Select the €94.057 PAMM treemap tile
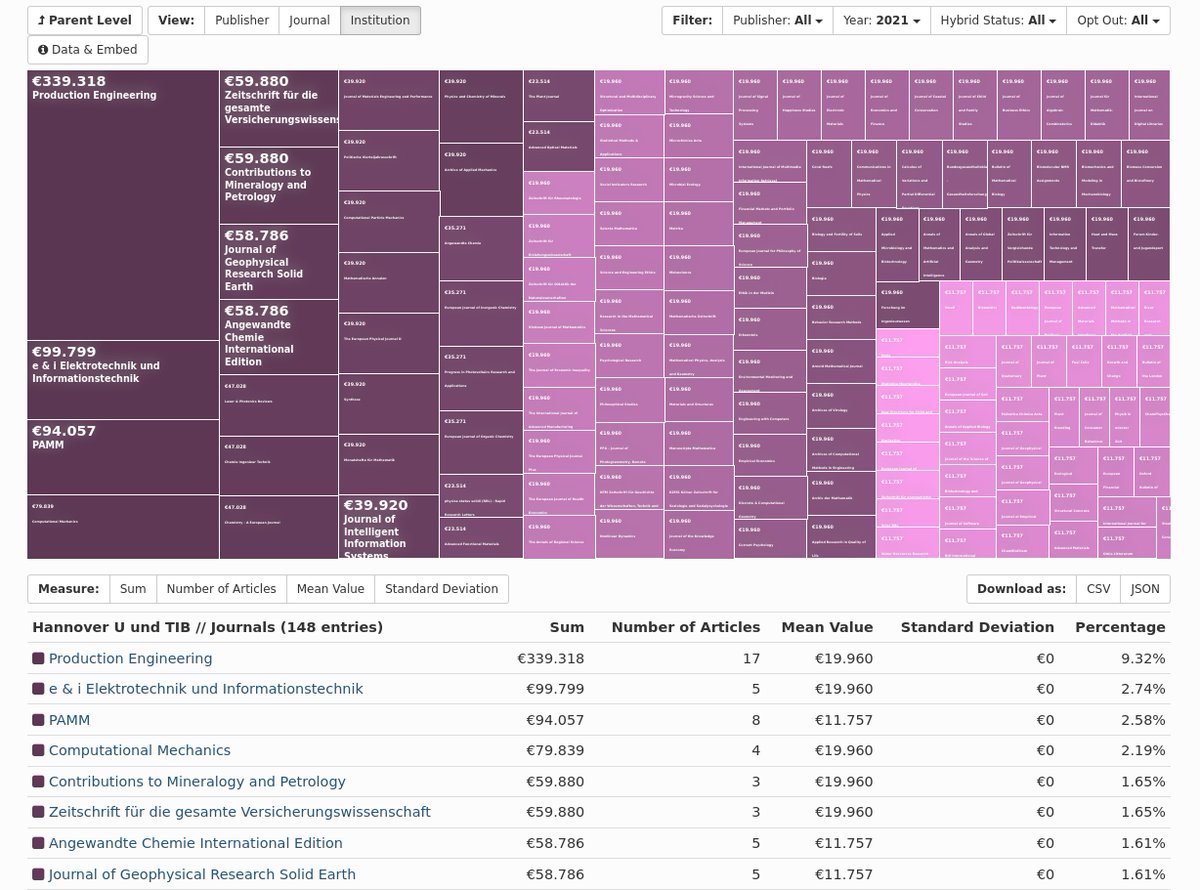Image resolution: width=1200 pixels, height=890 pixels. pos(123,457)
